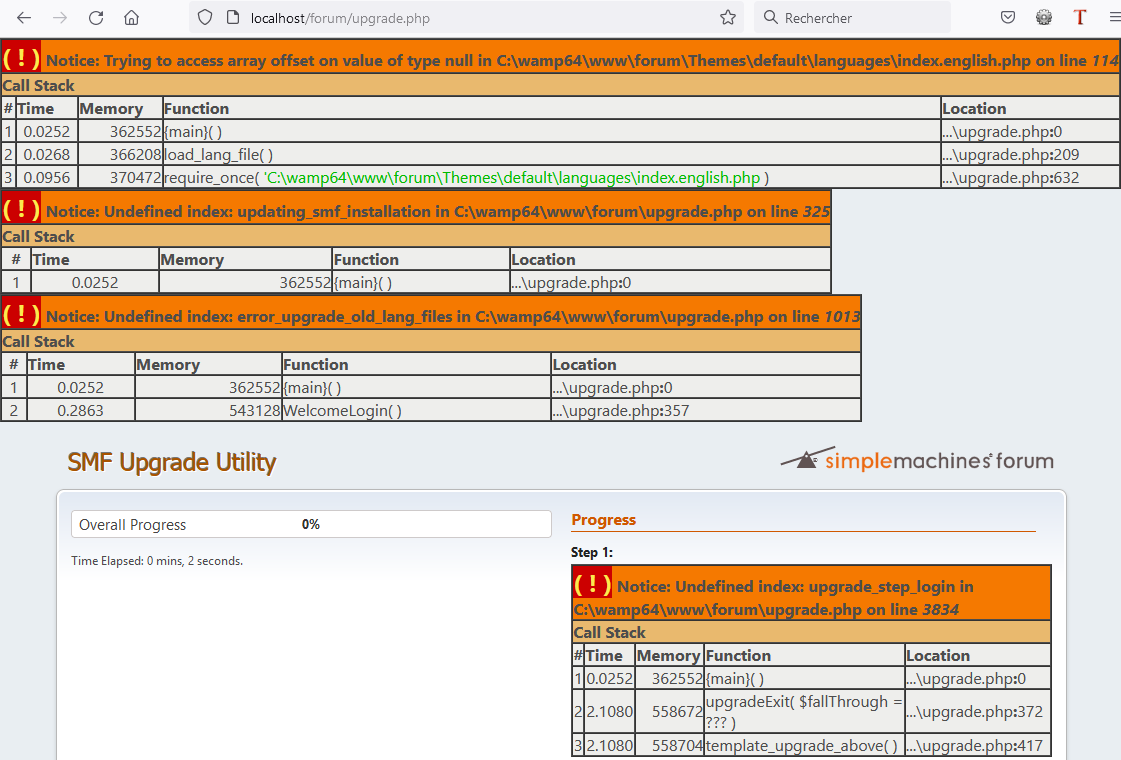The height and width of the screenshot is (760, 1121).
Task: Click the shield tracking protection icon
Action: tap(205, 18)
